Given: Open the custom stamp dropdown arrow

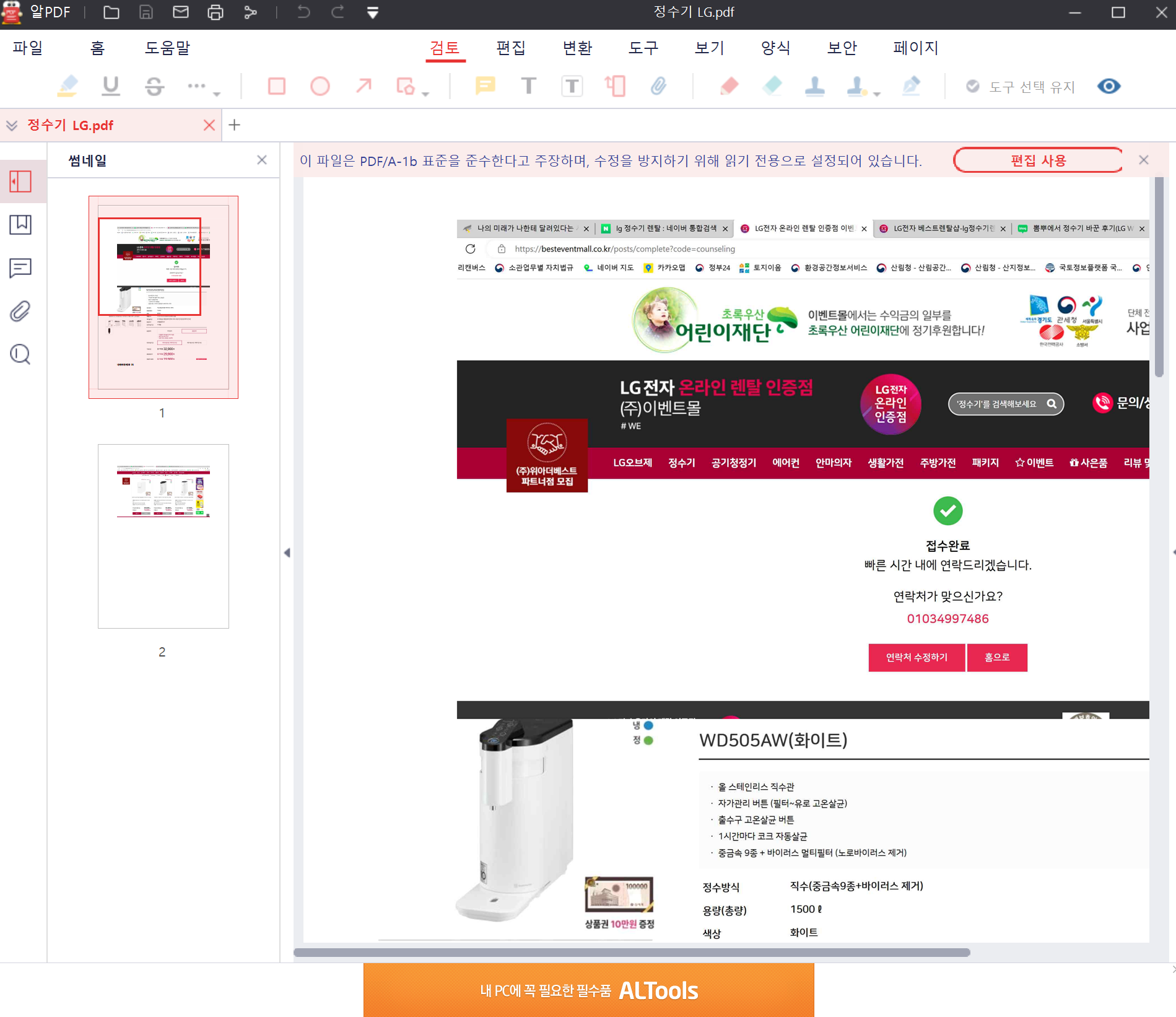Looking at the screenshot, I should (877, 94).
